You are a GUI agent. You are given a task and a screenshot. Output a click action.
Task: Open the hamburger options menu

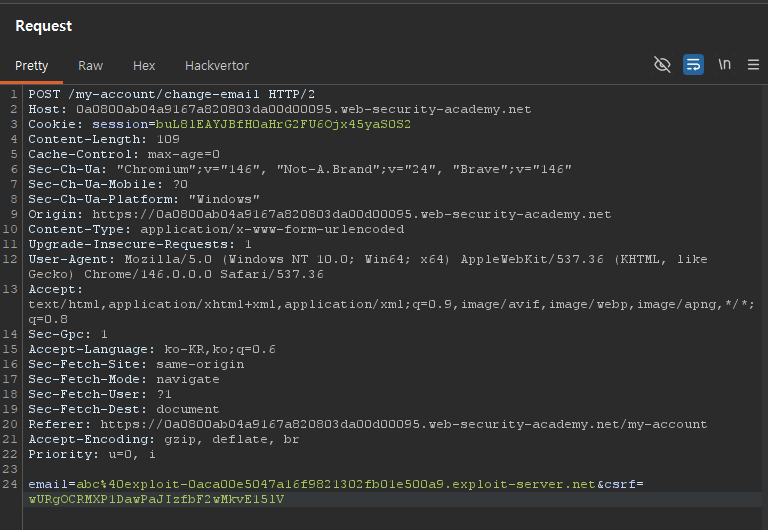[x=754, y=65]
